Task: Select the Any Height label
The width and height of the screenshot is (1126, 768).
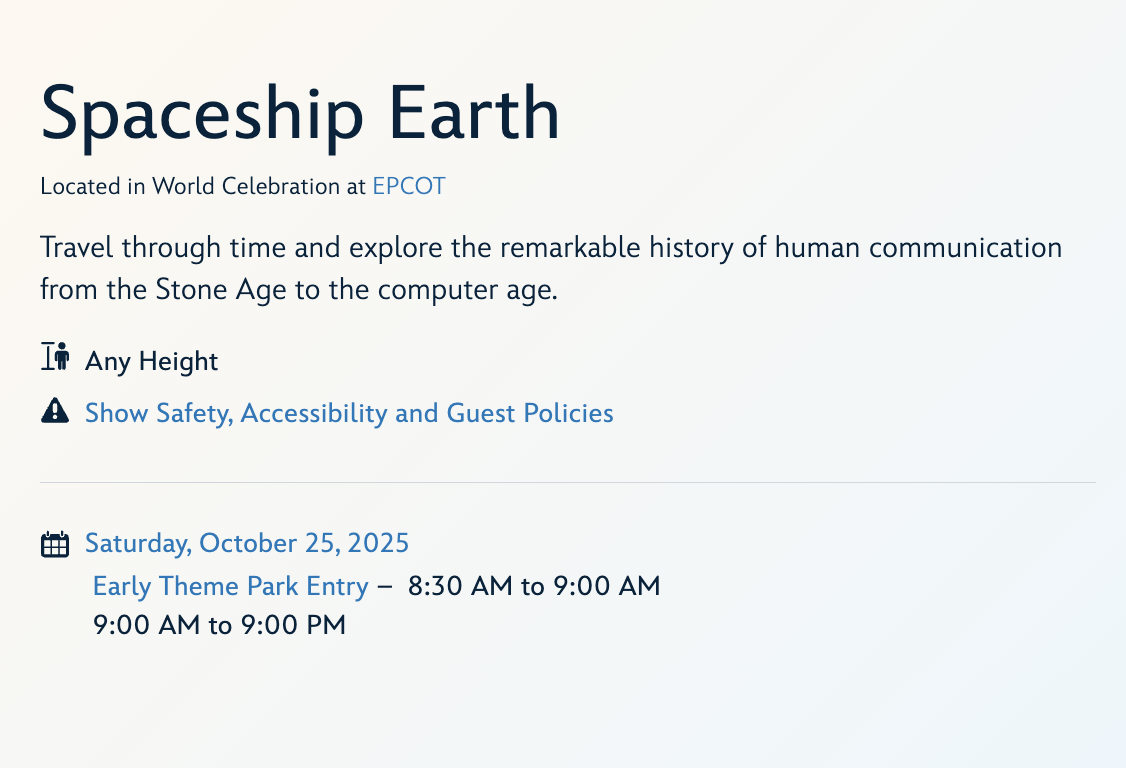Action: point(151,361)
